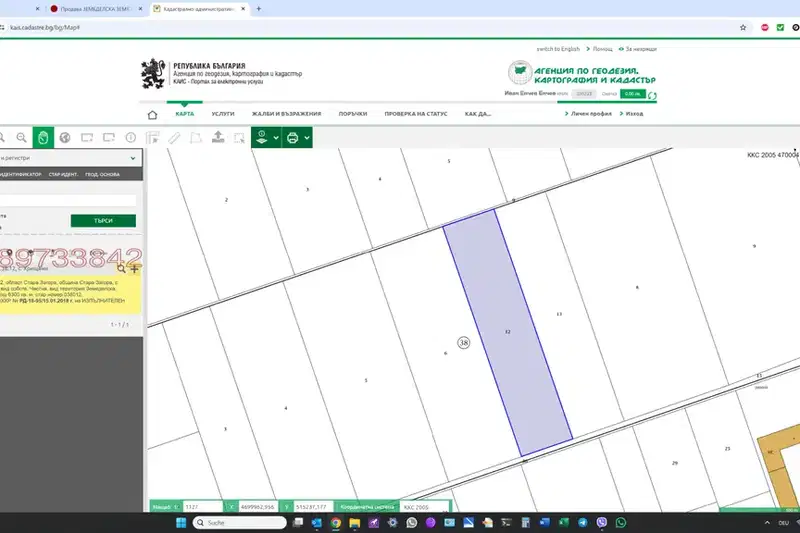Click the scale input field showing 1127
The height and width of the screenshot is (533, 800).
(203, 507)
